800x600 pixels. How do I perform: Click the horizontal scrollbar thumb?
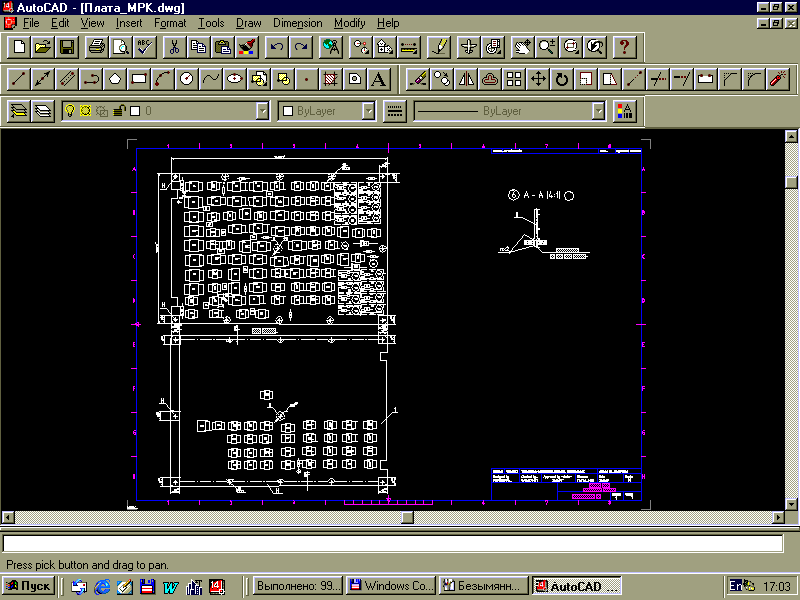(x=407, y=517)
